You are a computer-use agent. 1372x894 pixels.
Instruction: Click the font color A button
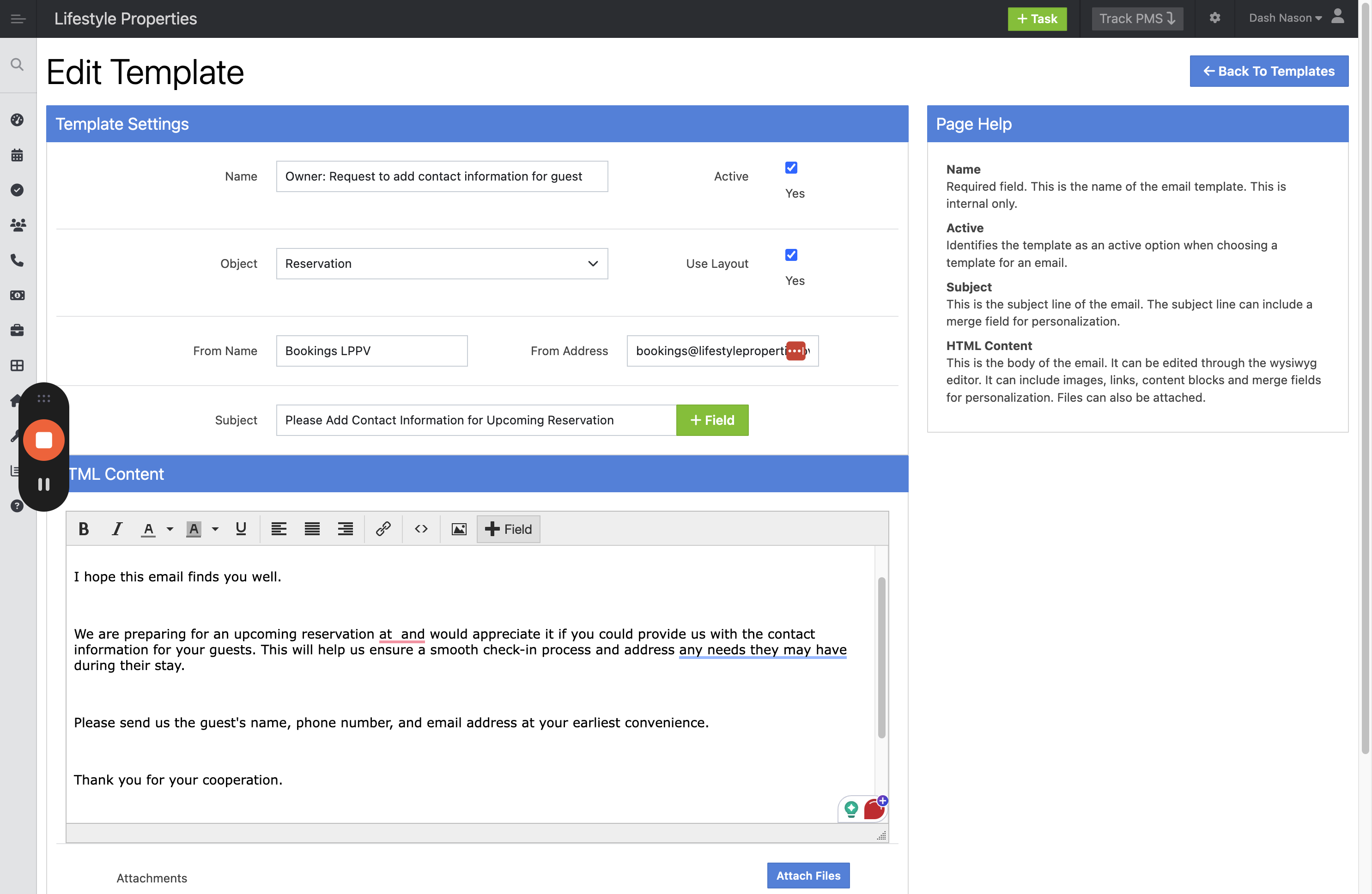[x=149, y=529]
